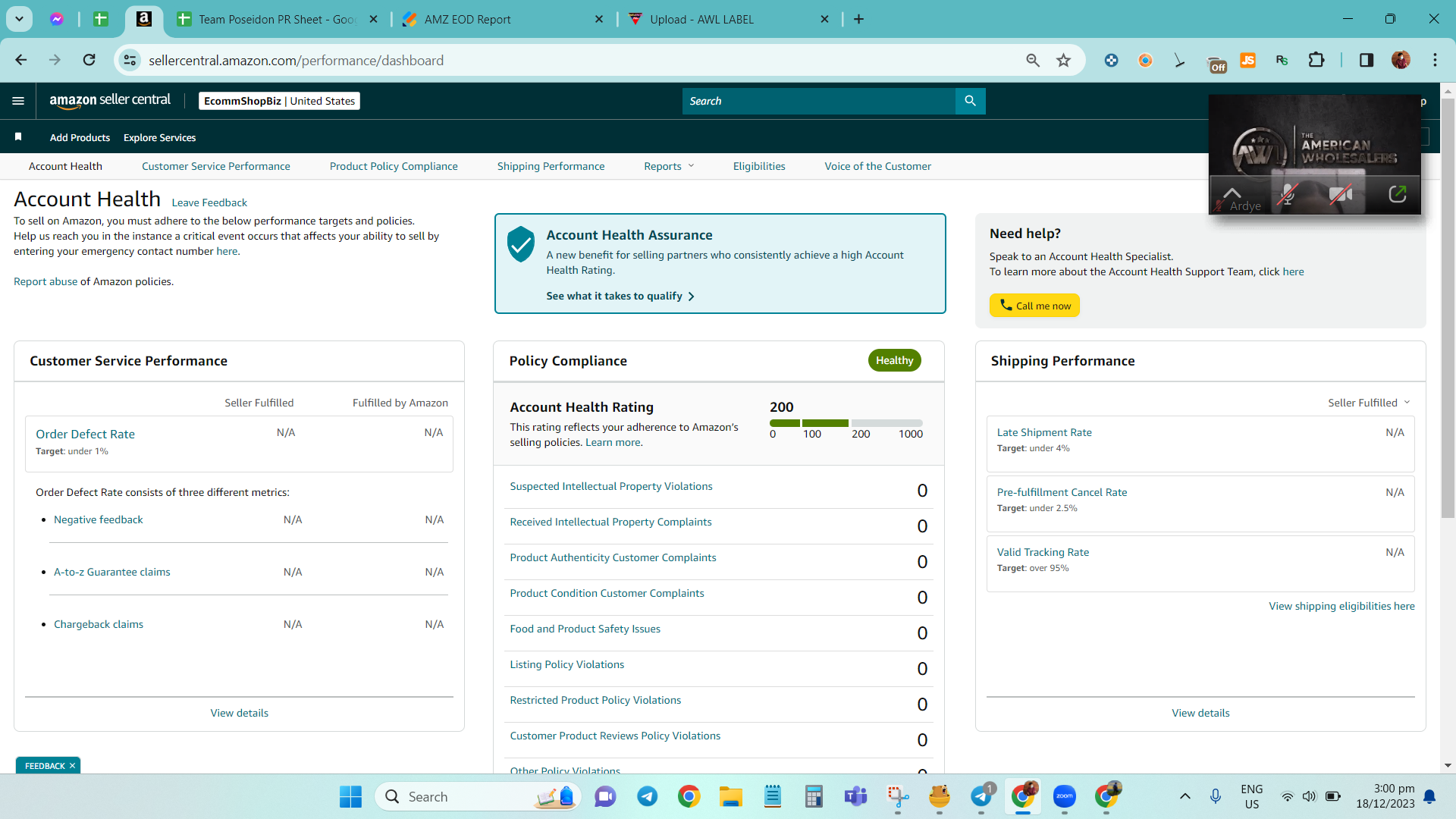1456x819 pixels.
Task: Click the orange JS extension icon
Action: point(1247,60)
